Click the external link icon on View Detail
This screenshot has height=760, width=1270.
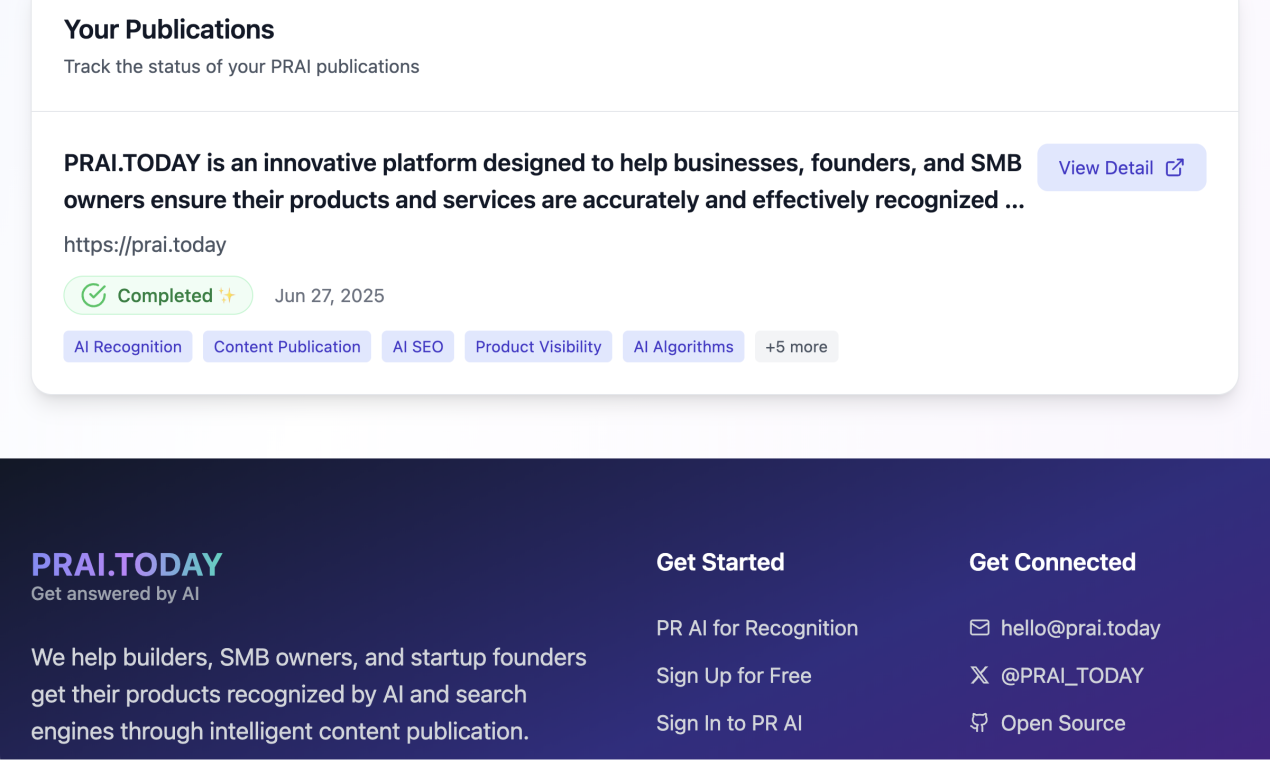click(1175, 168)
